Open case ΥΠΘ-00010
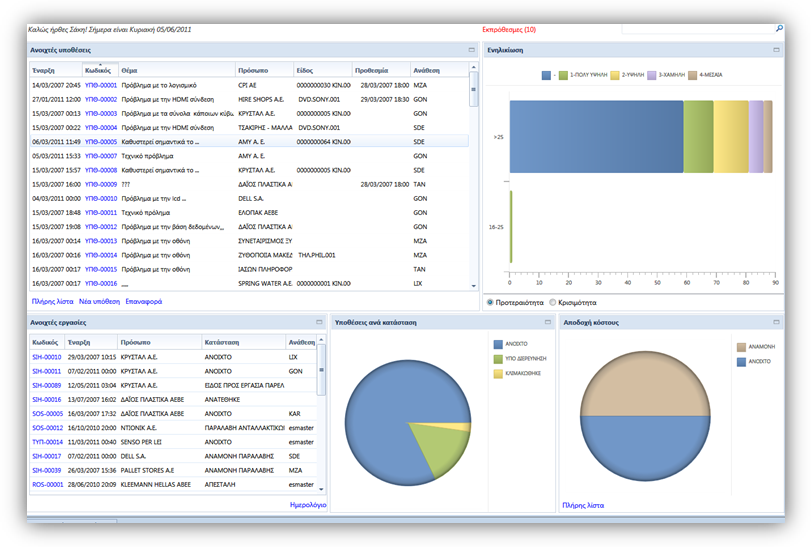The height and width of the screenshot is (547, 811). [x=101, y=199]
